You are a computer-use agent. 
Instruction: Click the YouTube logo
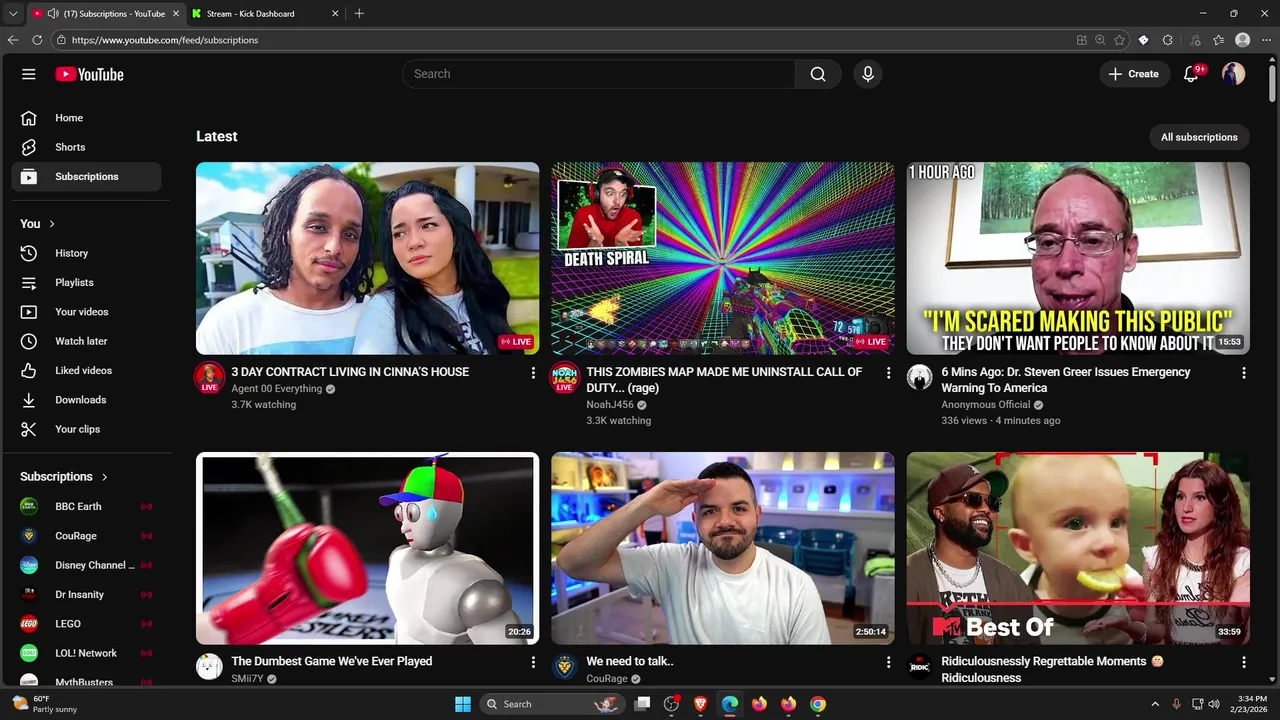[89, 74]
